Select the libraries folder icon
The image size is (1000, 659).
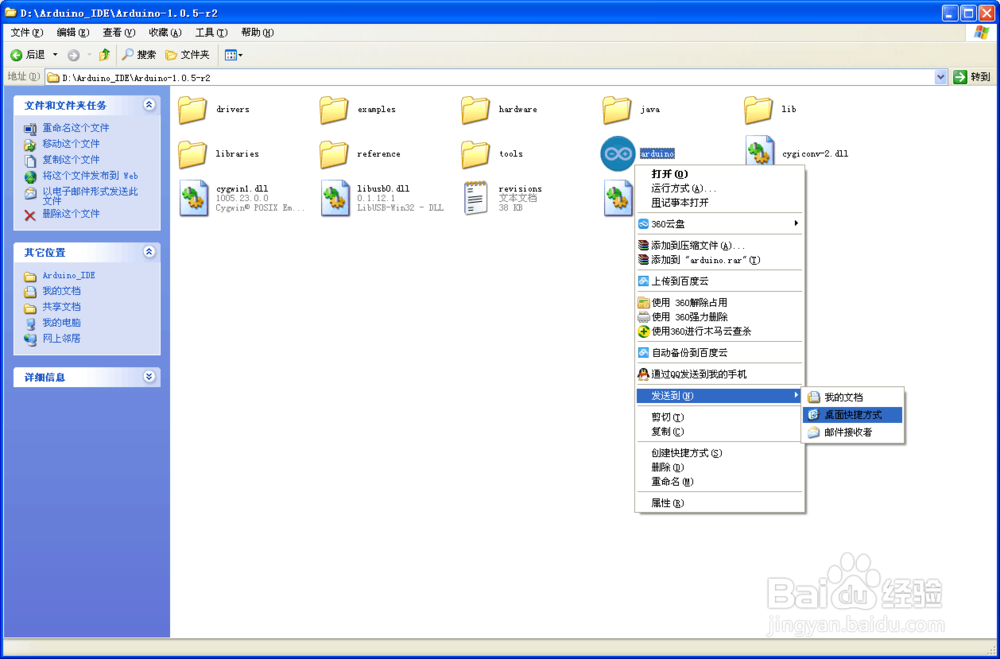192,154
